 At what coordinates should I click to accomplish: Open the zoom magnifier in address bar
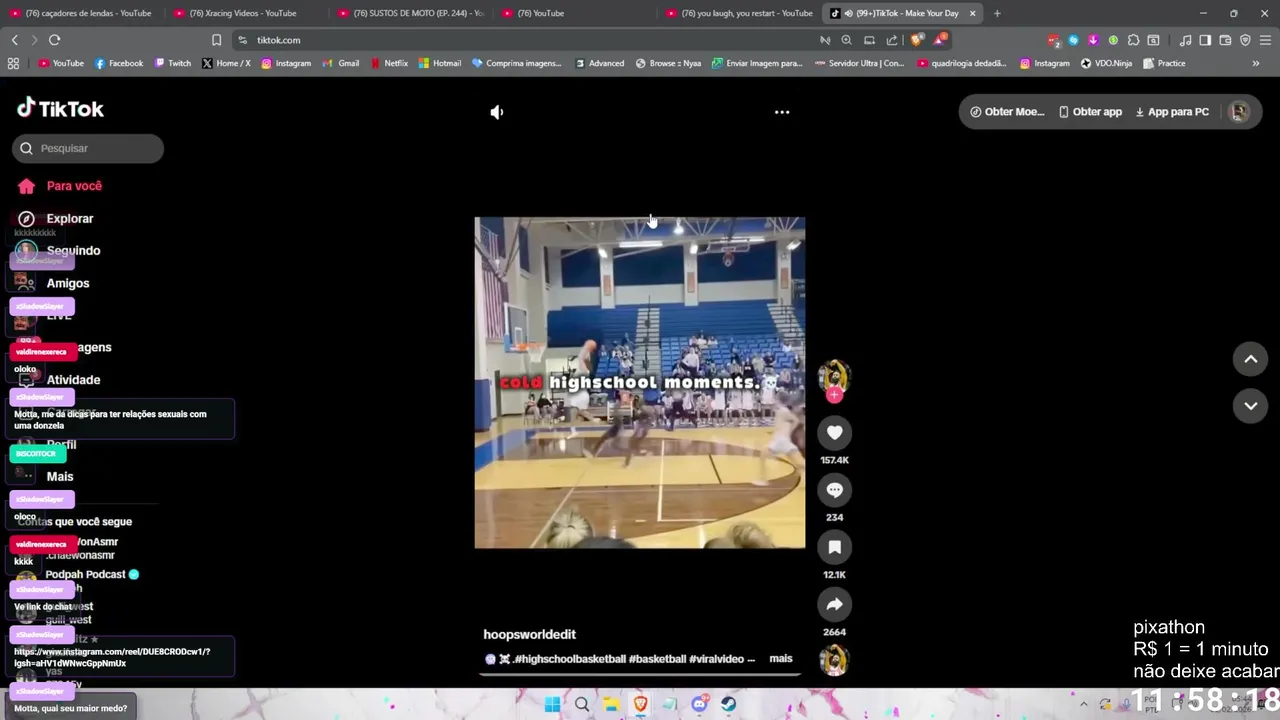point(847,40)
